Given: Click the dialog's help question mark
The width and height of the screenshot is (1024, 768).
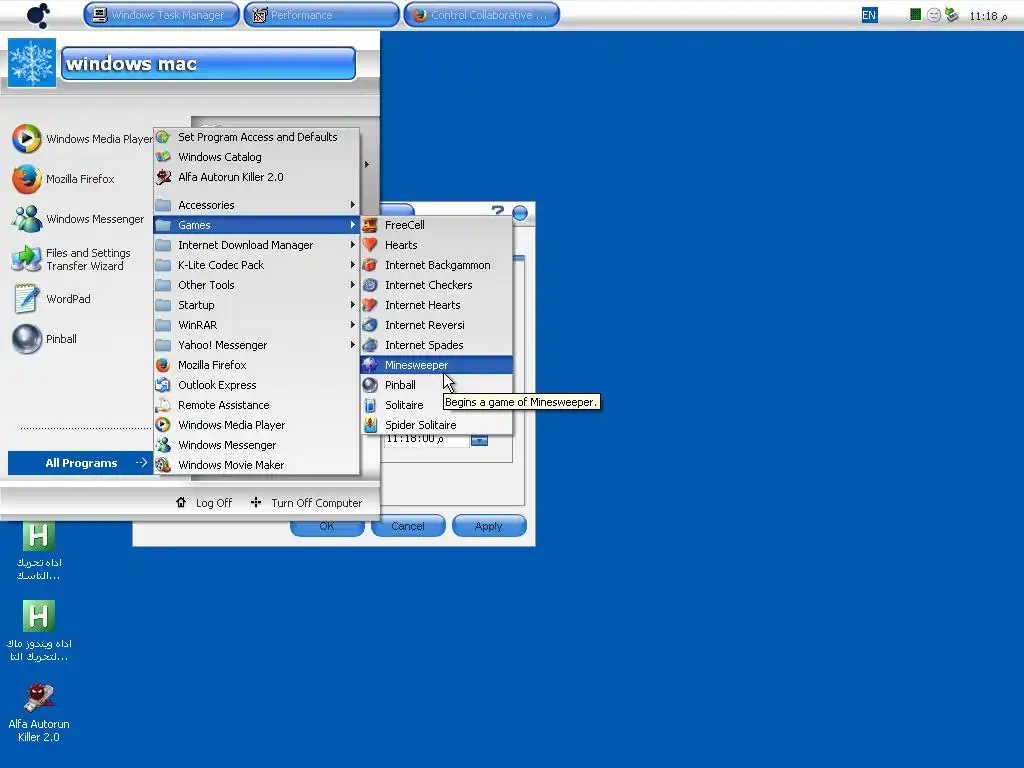Looking at the screenshot, I should pos(498,212).
